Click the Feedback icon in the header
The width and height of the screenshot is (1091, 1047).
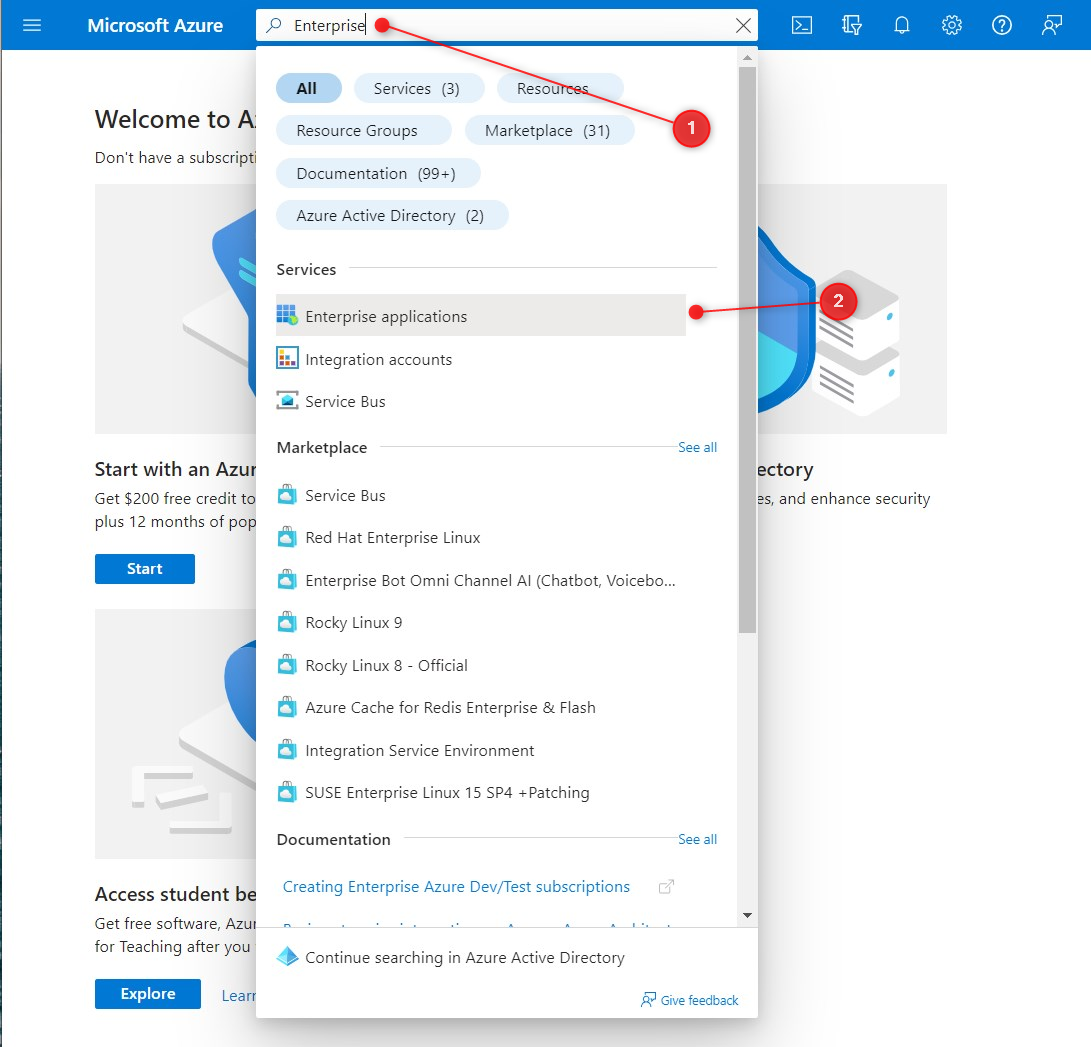point(1052,25)
